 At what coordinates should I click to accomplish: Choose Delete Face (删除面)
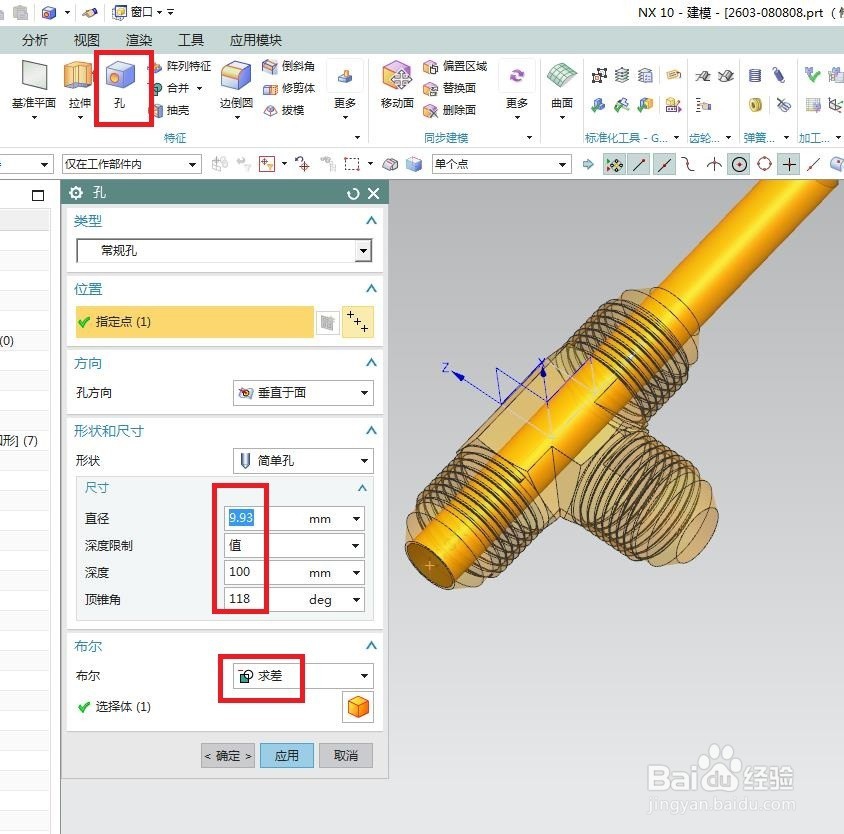[x=449, y=110]
